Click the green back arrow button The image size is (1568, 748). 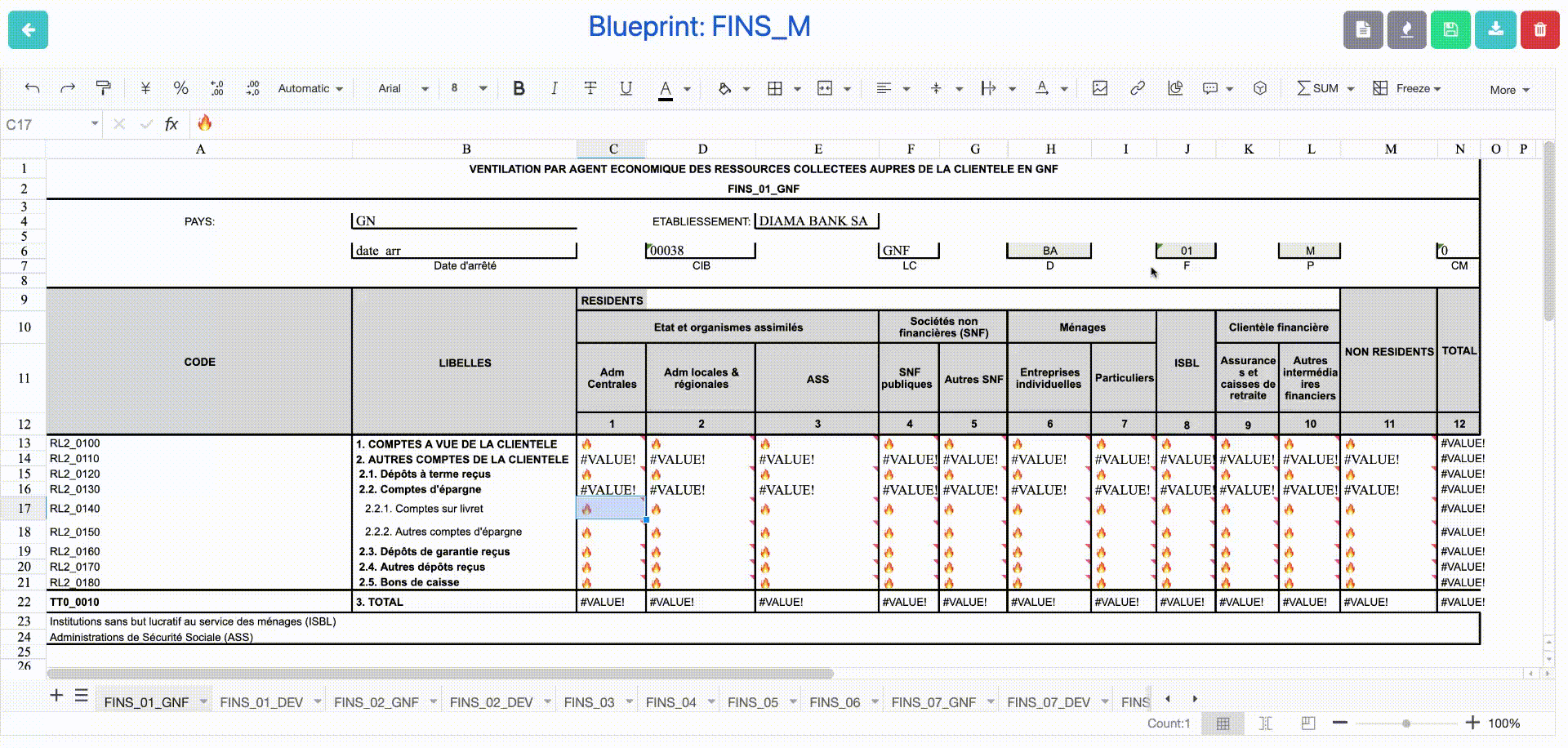[28, 30]
